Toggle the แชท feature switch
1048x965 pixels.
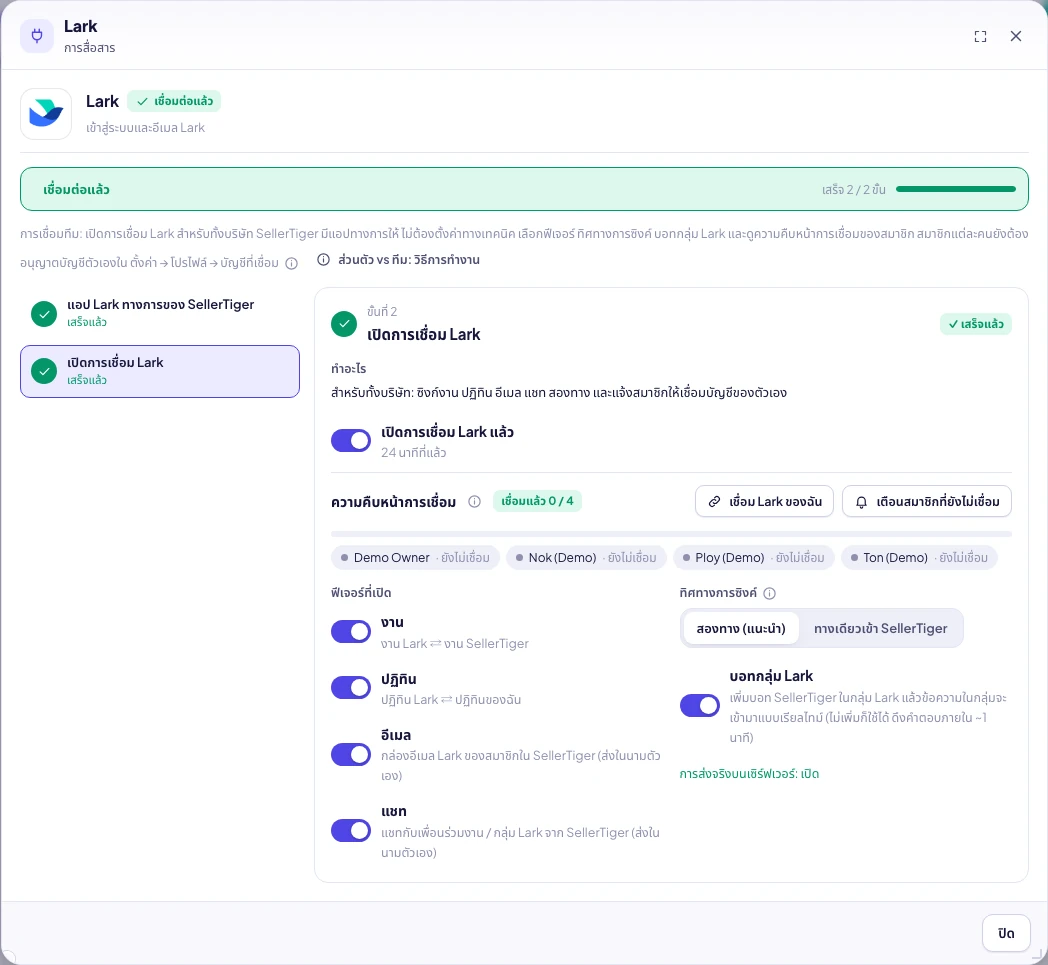point(351,831)
